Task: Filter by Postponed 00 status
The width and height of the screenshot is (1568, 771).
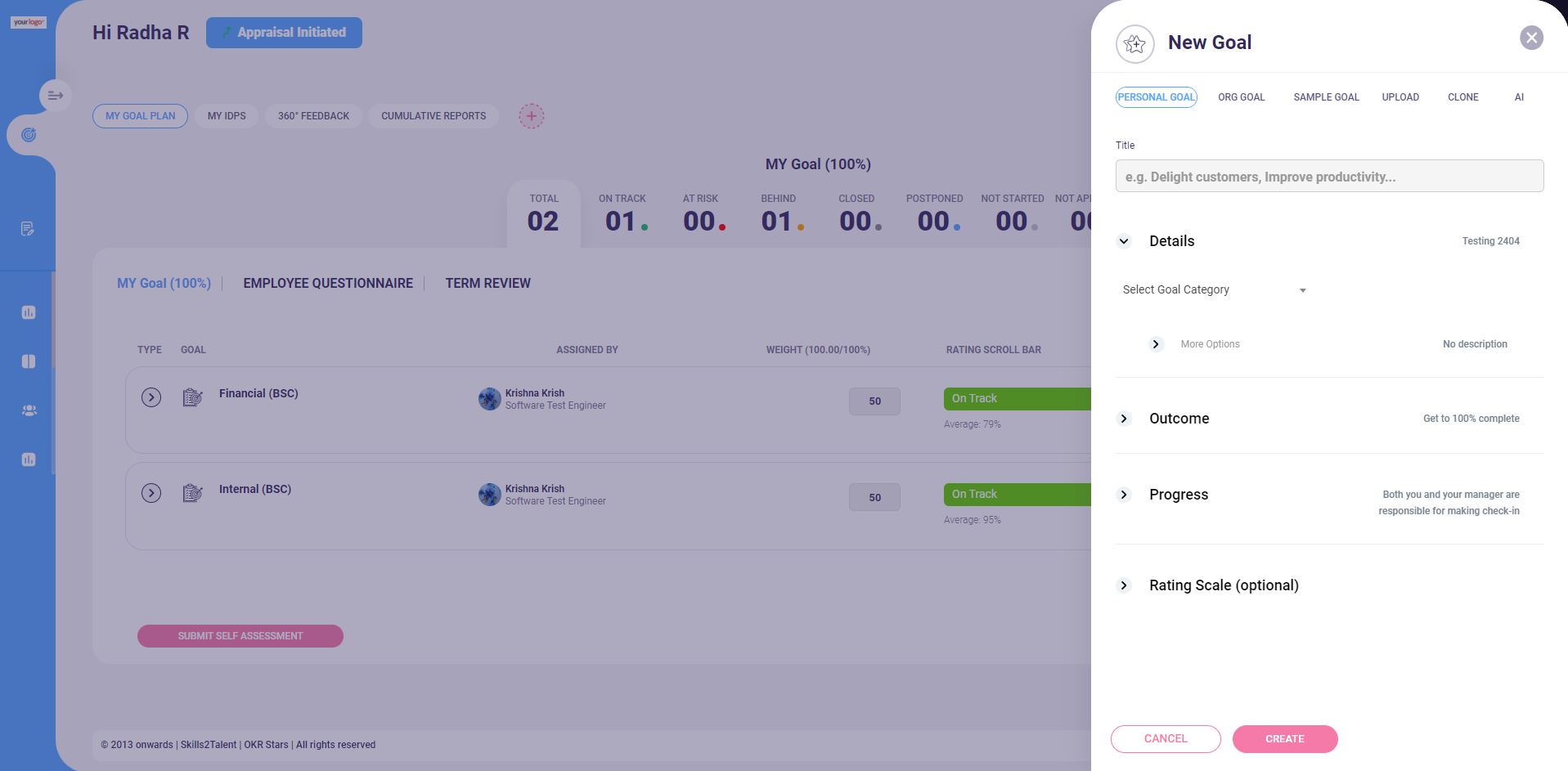Action: pyautogui.click(x=935, y=214)
